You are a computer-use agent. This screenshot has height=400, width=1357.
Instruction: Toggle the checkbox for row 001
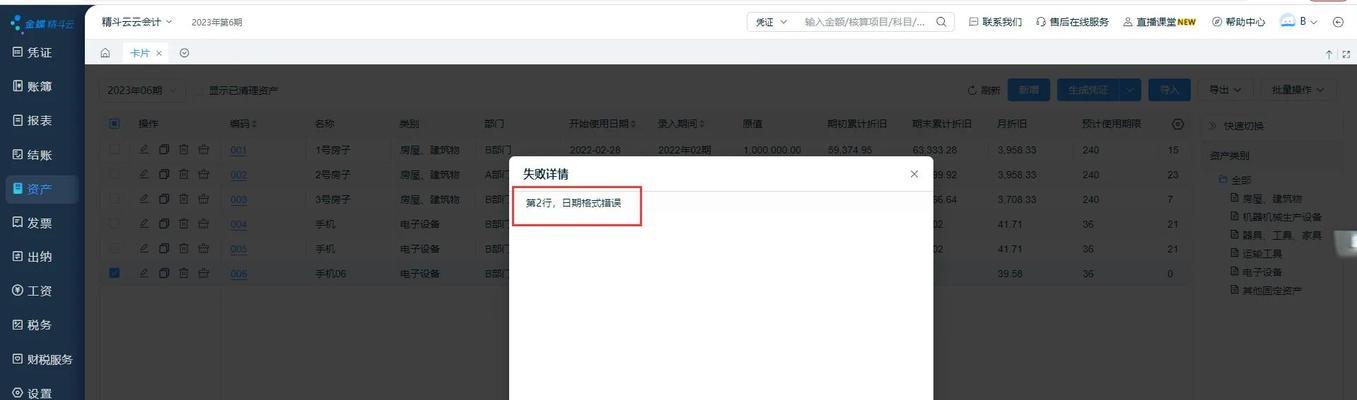click(x=114, y=149)
